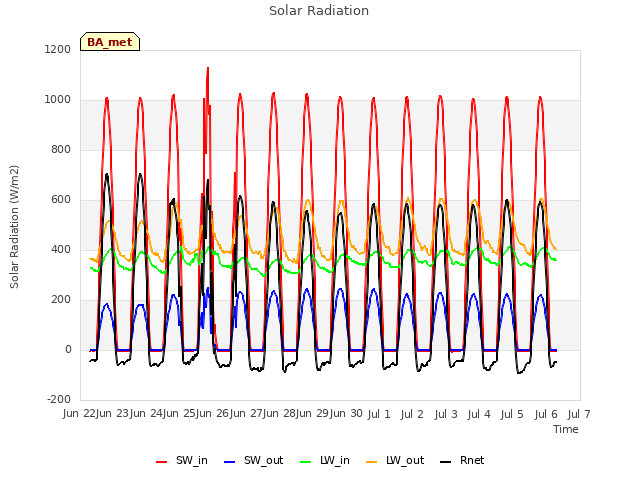Click the Jul 5 x-axis label
The width and height of the screenshot is (640, 480).
point(512,414)
